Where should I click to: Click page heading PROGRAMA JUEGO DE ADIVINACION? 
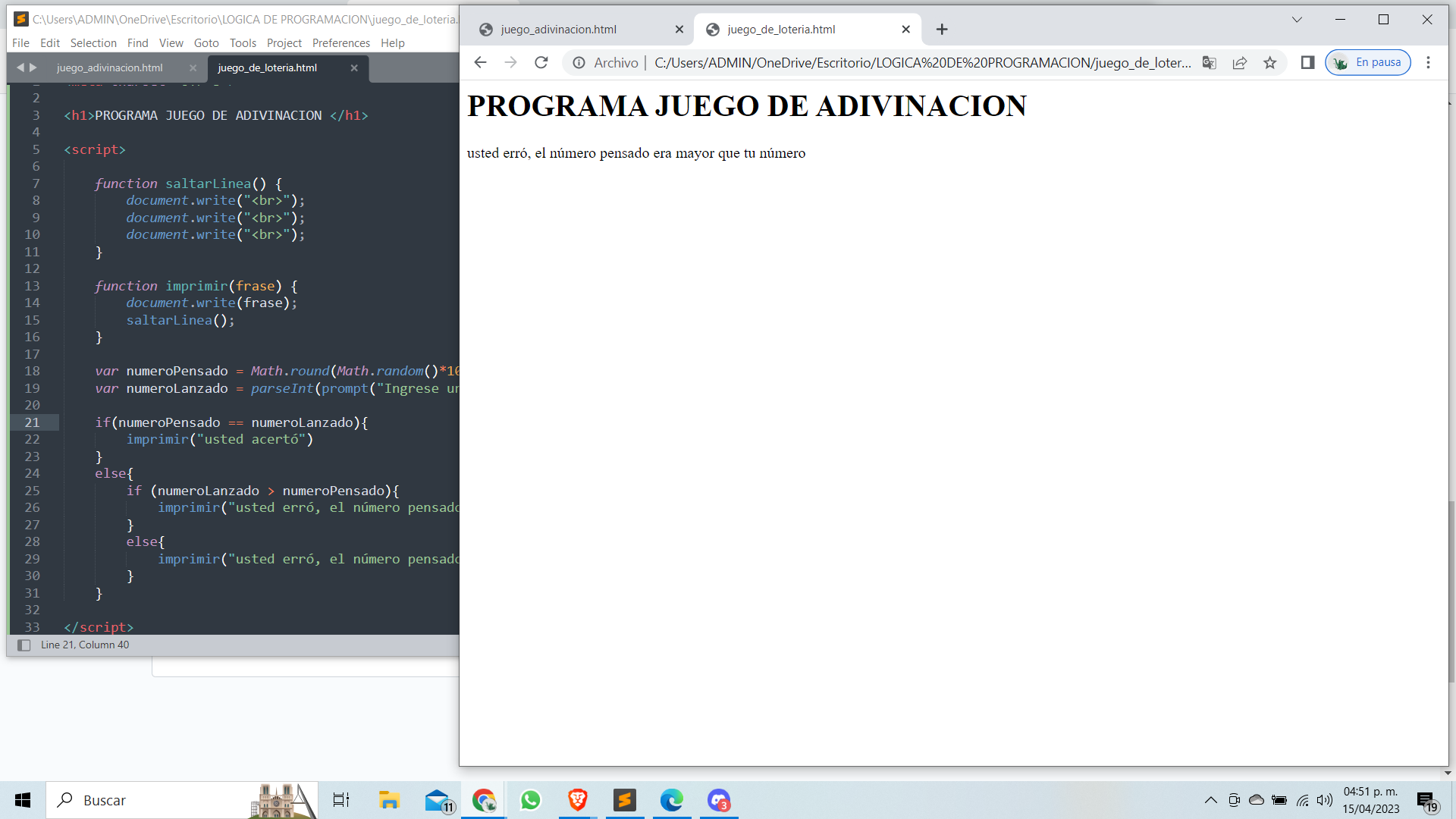coord(746,106)
